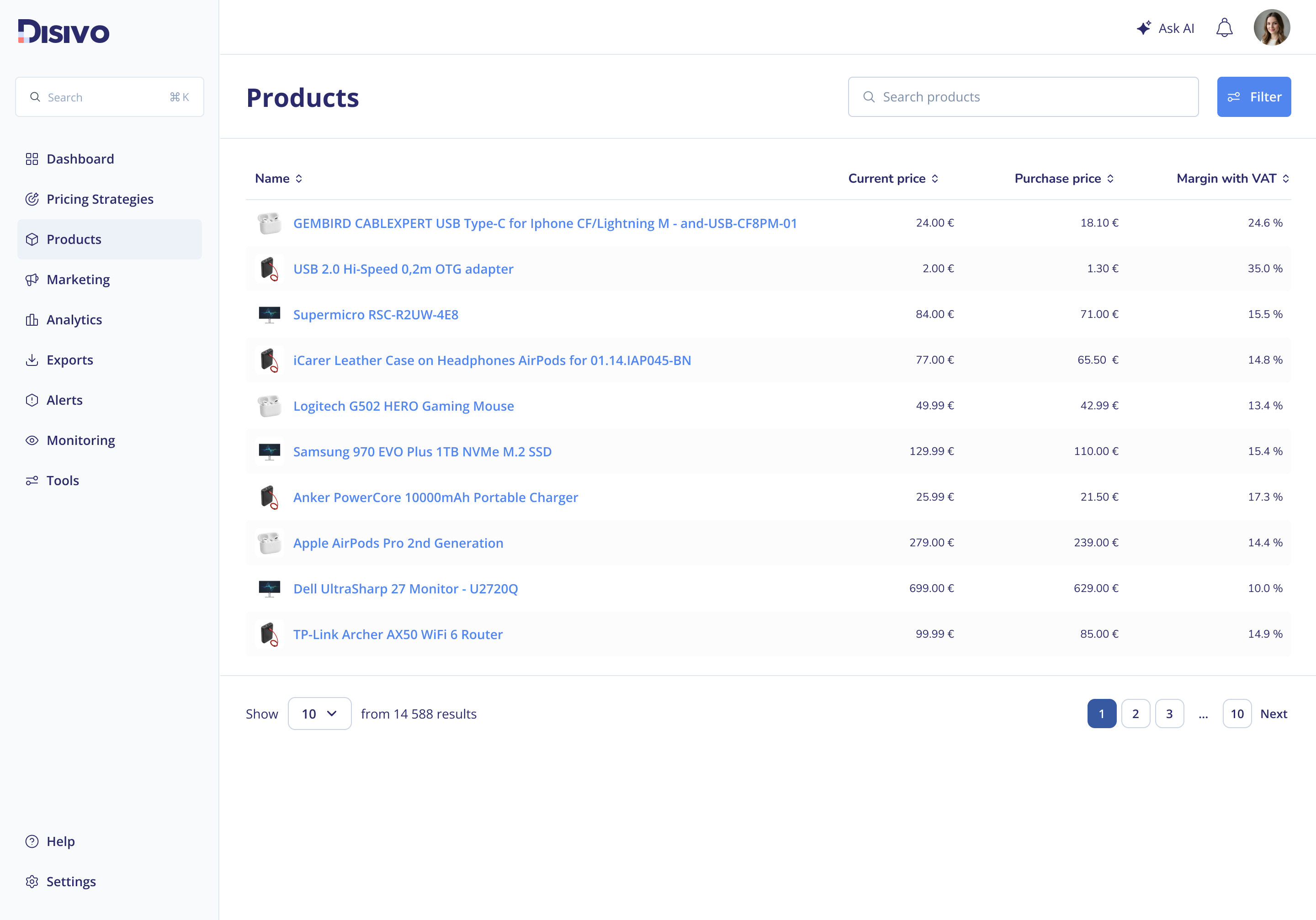The image size is (1316, 920).
Task: Click the Products box icon
Action: pyautogui.click(x=32, y=239)
